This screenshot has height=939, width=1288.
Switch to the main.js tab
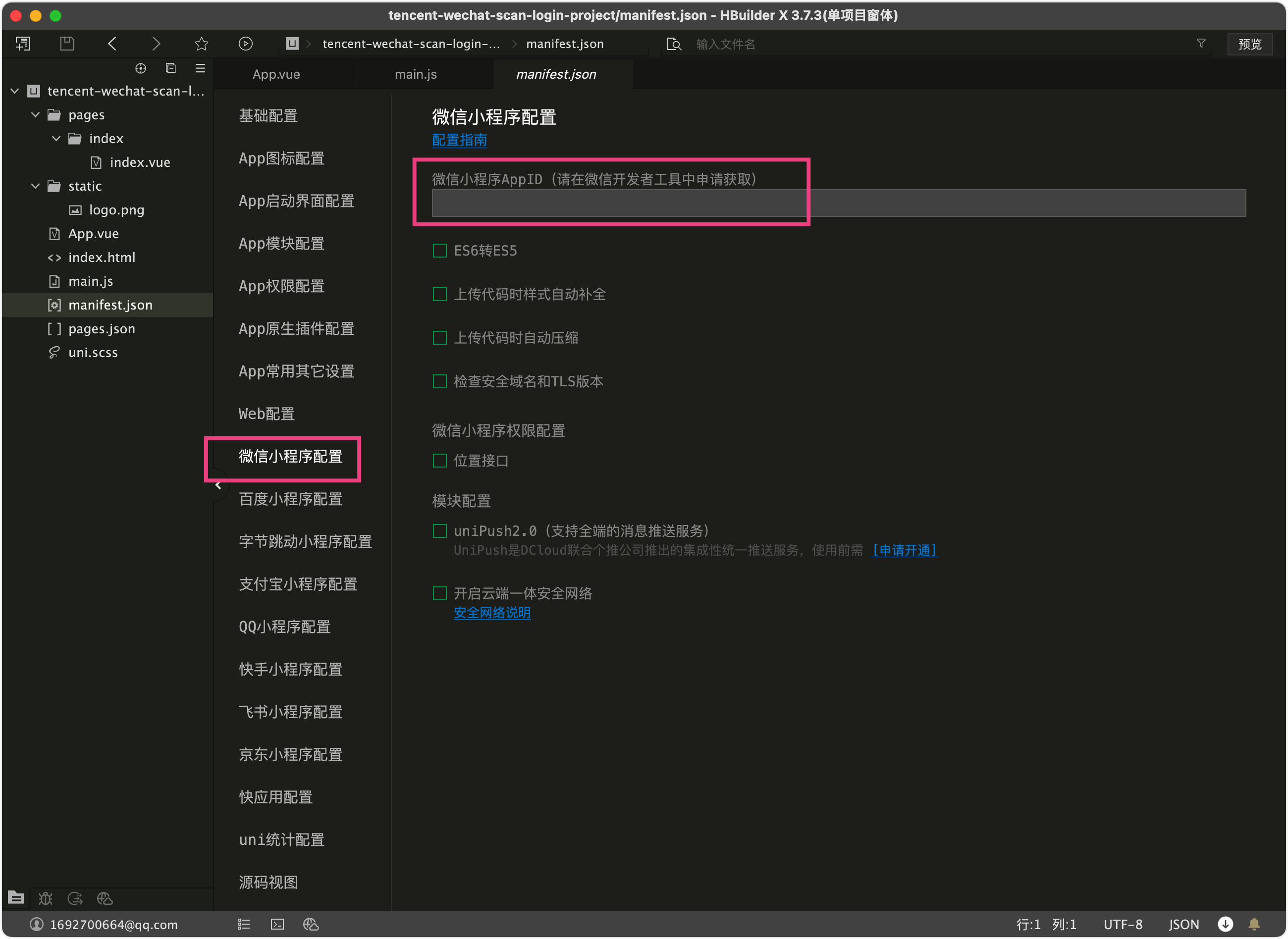pyautogui.click(x=416, y=74)
